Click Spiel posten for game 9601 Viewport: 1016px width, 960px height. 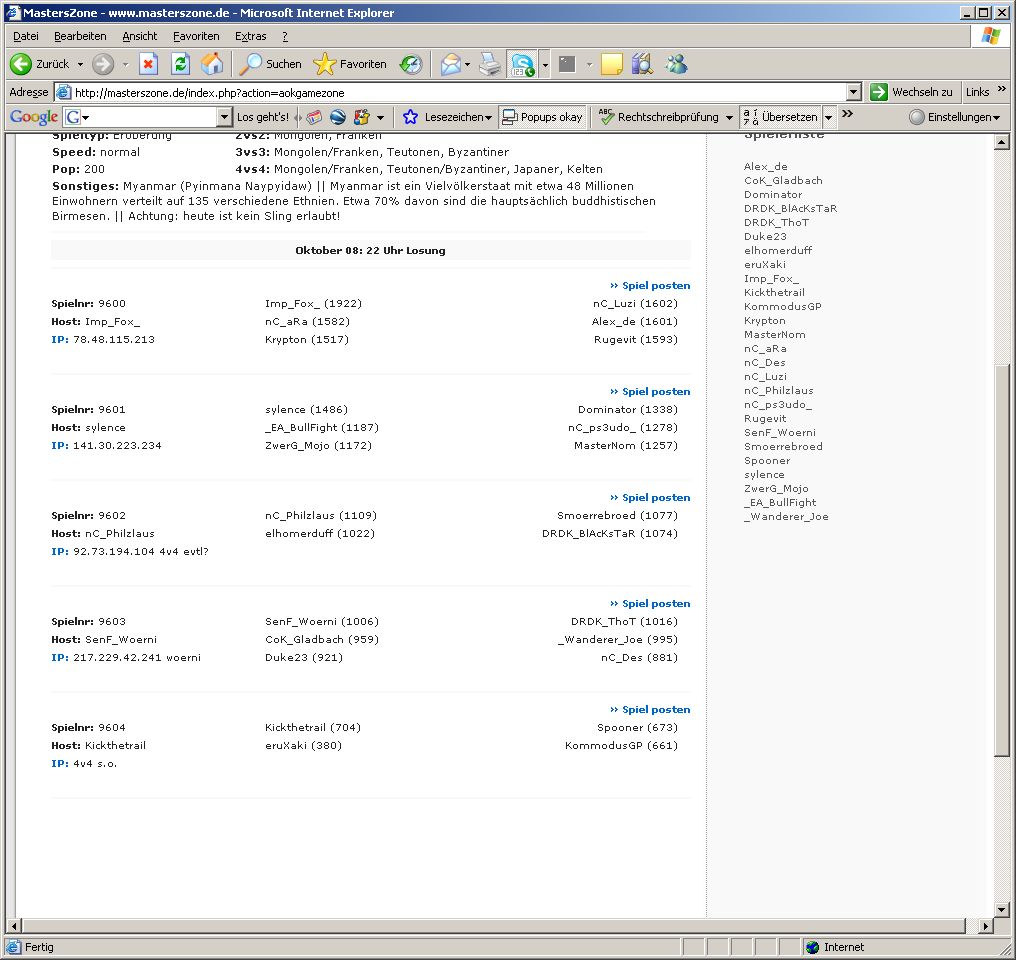pos(650,392)
